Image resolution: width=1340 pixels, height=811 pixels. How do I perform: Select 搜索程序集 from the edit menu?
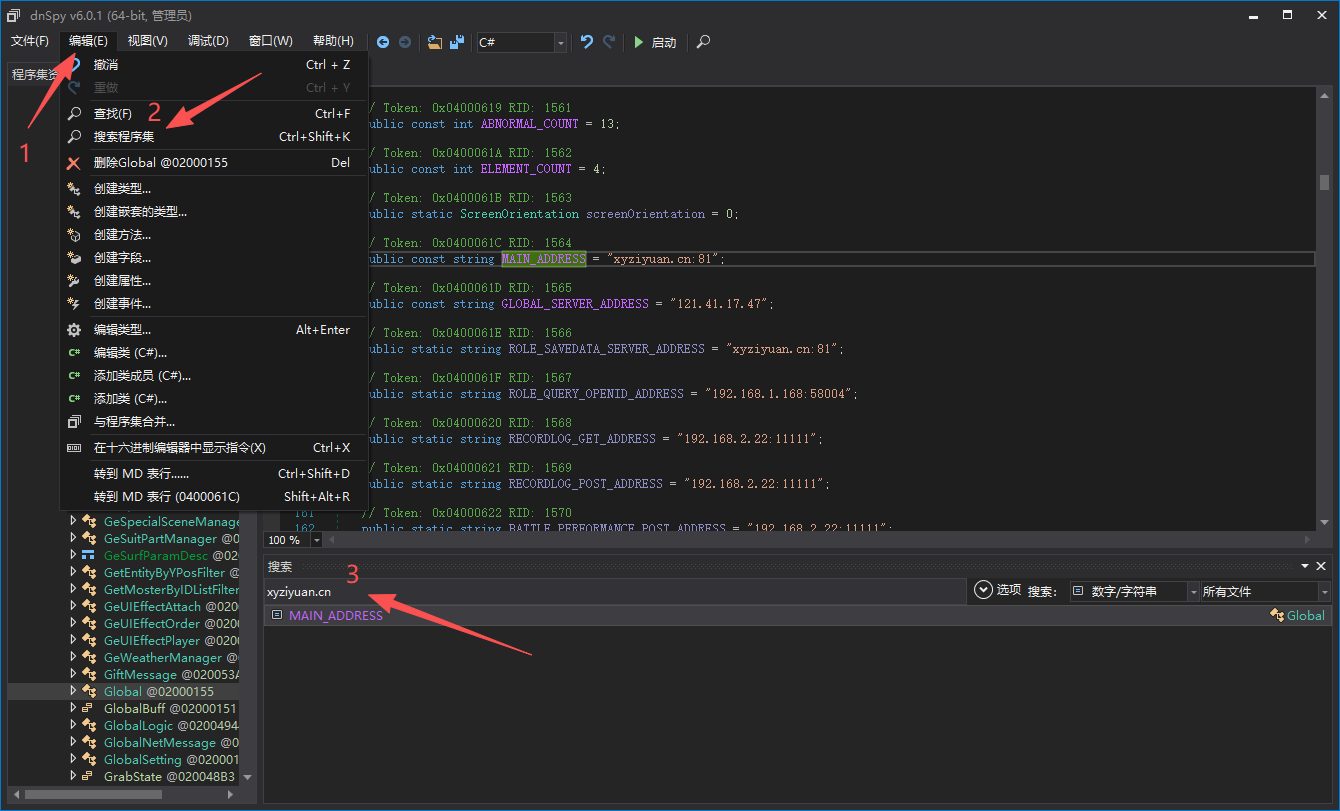coord(124,137)
